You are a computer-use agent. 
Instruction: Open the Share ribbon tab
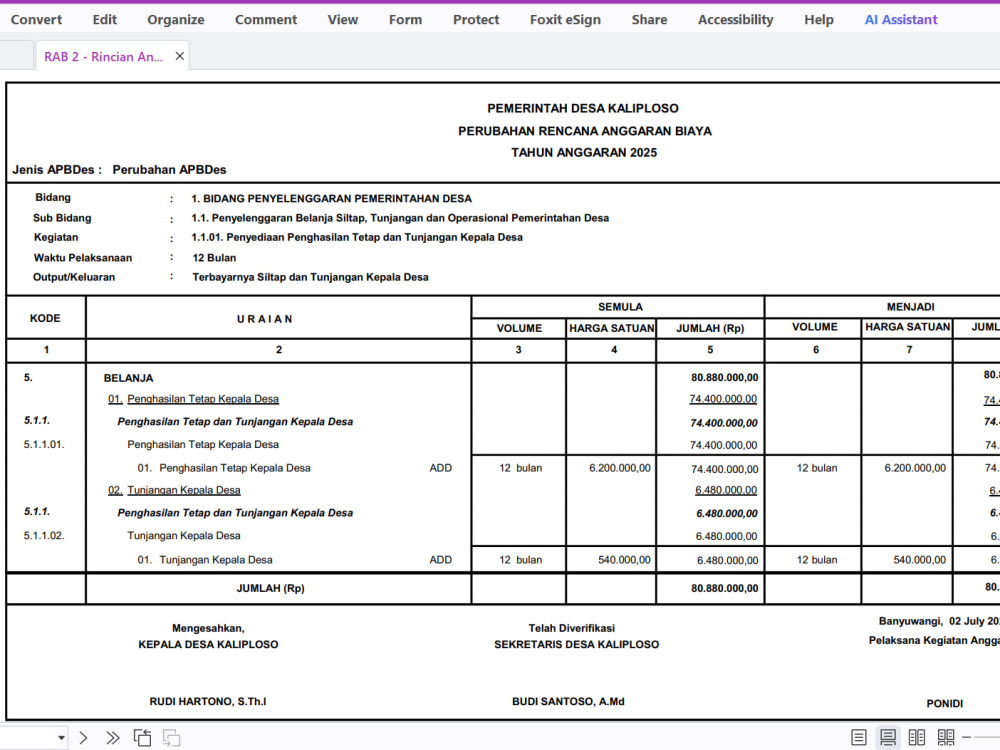pyautogui.click(x=650, y=20)
